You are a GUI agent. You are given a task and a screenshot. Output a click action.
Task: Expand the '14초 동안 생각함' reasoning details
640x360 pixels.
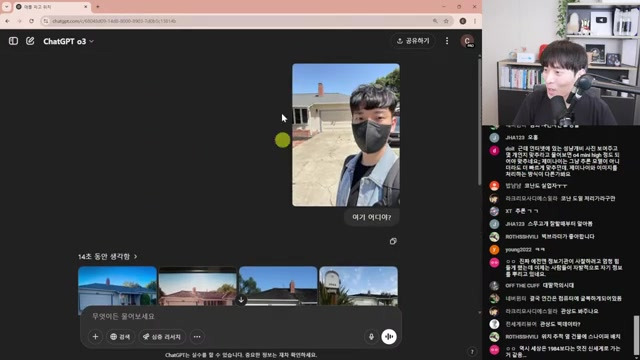(x=107, y=256)
